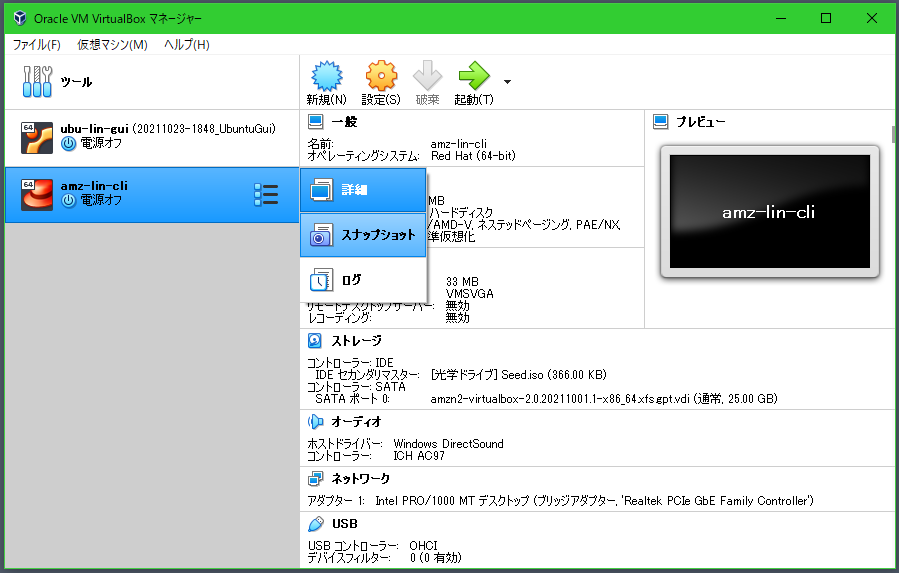The image size is (899, 573).
Task: Toggle the amz-lin-cli machine menu list icon
Action: pyautogui.click(x=266, y=195)
